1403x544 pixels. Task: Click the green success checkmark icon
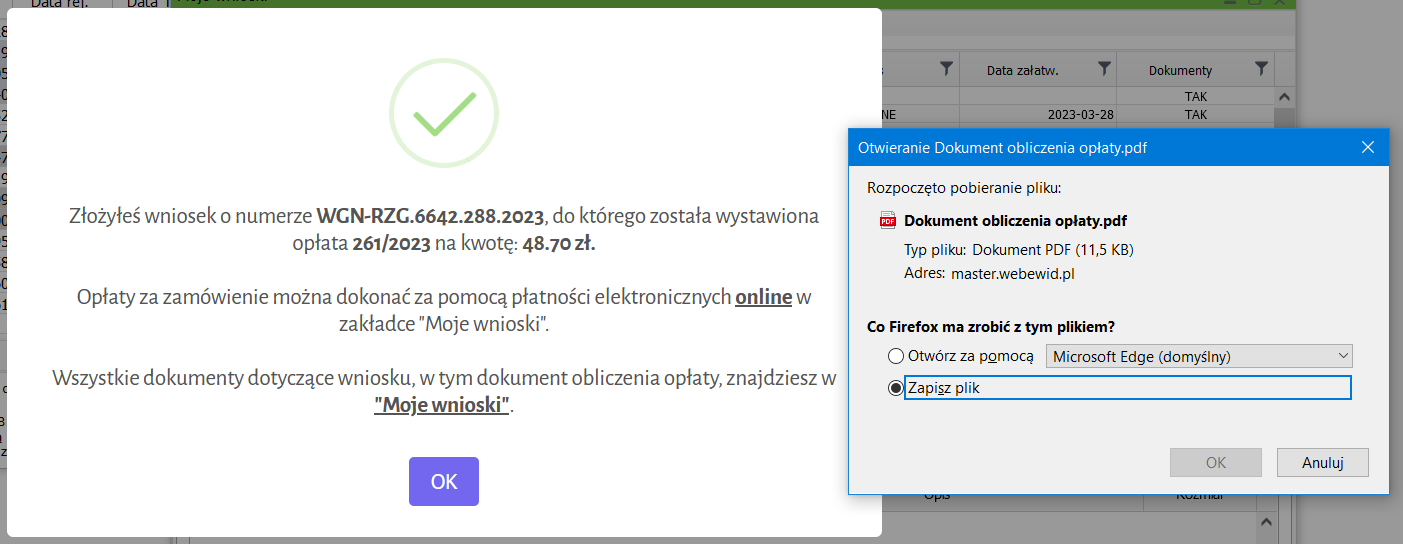[443, 113]
